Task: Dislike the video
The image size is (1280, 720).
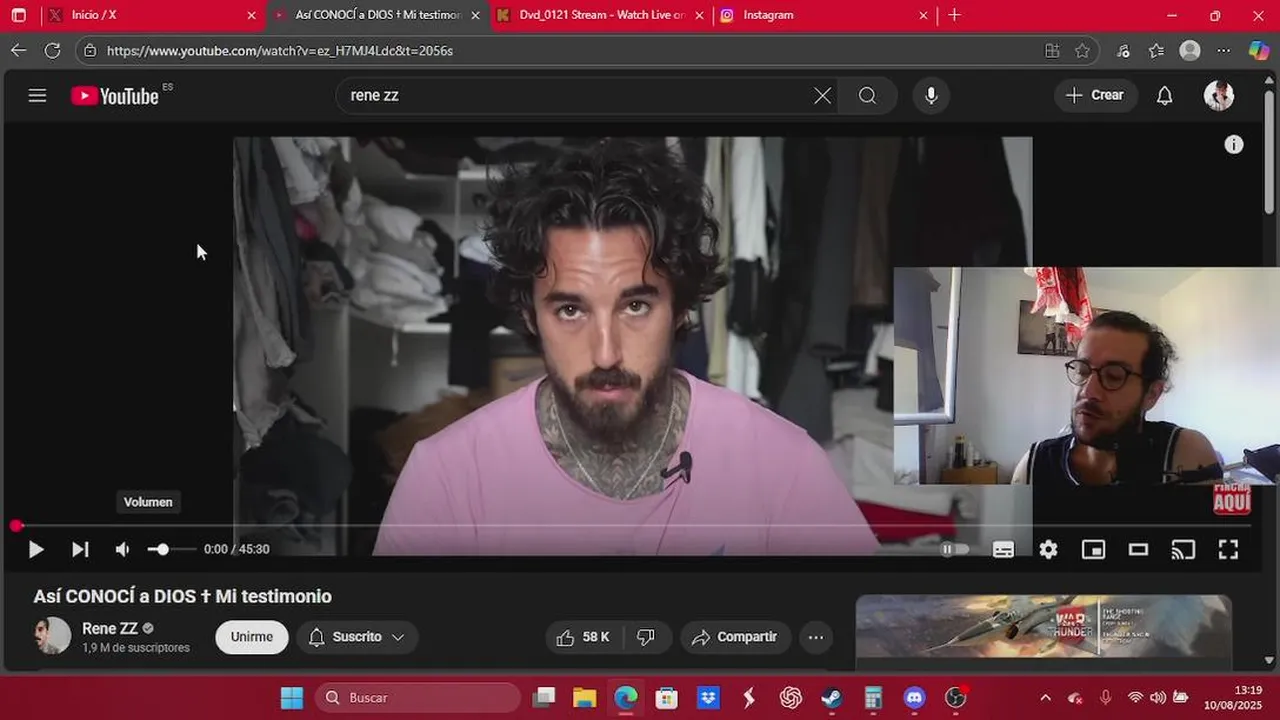Action: coord(646,637)
